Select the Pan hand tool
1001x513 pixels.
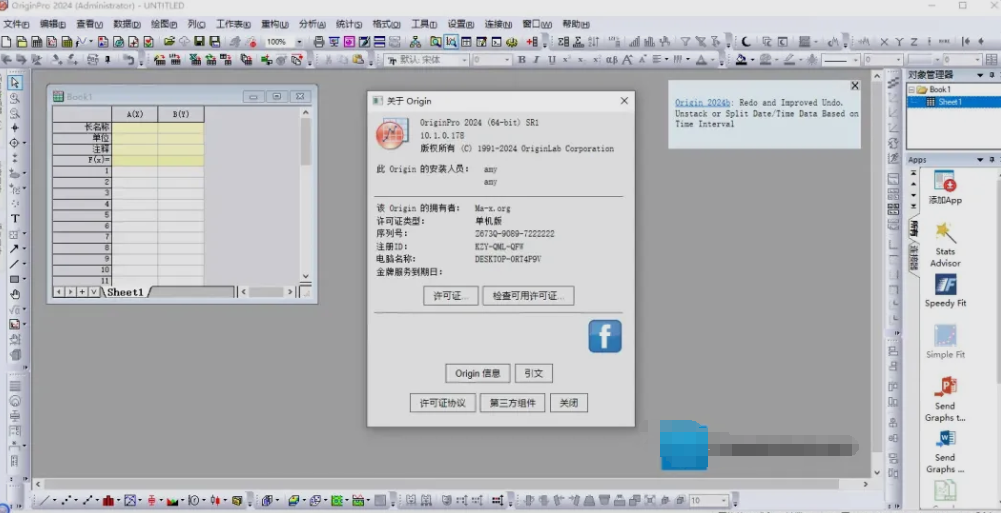tap(15, 295)
